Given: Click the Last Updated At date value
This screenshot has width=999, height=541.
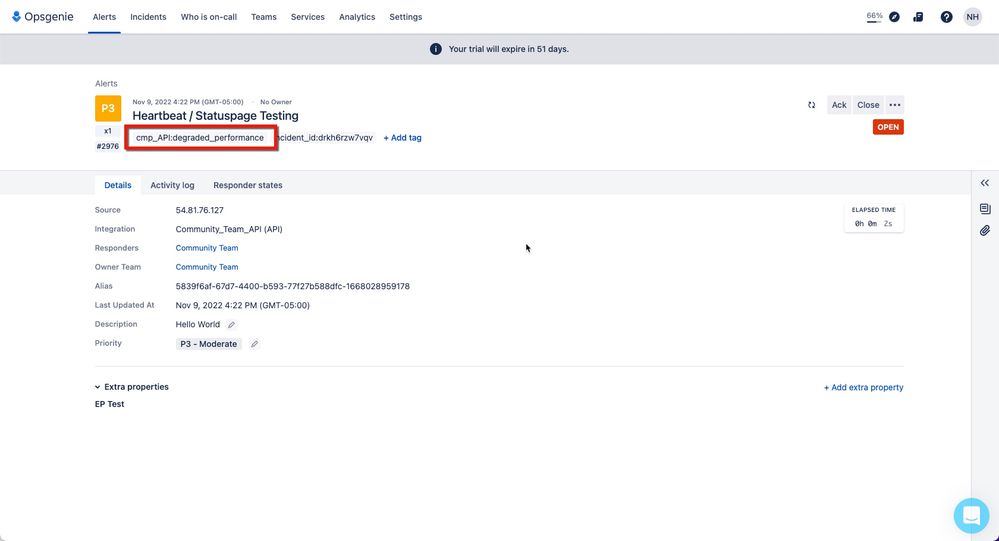Looking at the screenshot, I should tap(243, 305).
